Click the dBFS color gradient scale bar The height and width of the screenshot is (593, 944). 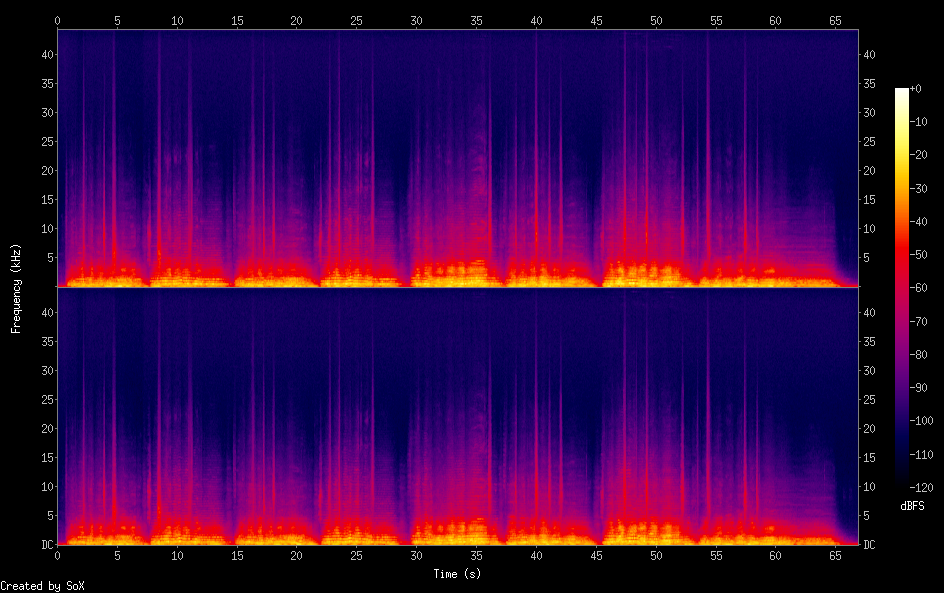pos(902,288)
